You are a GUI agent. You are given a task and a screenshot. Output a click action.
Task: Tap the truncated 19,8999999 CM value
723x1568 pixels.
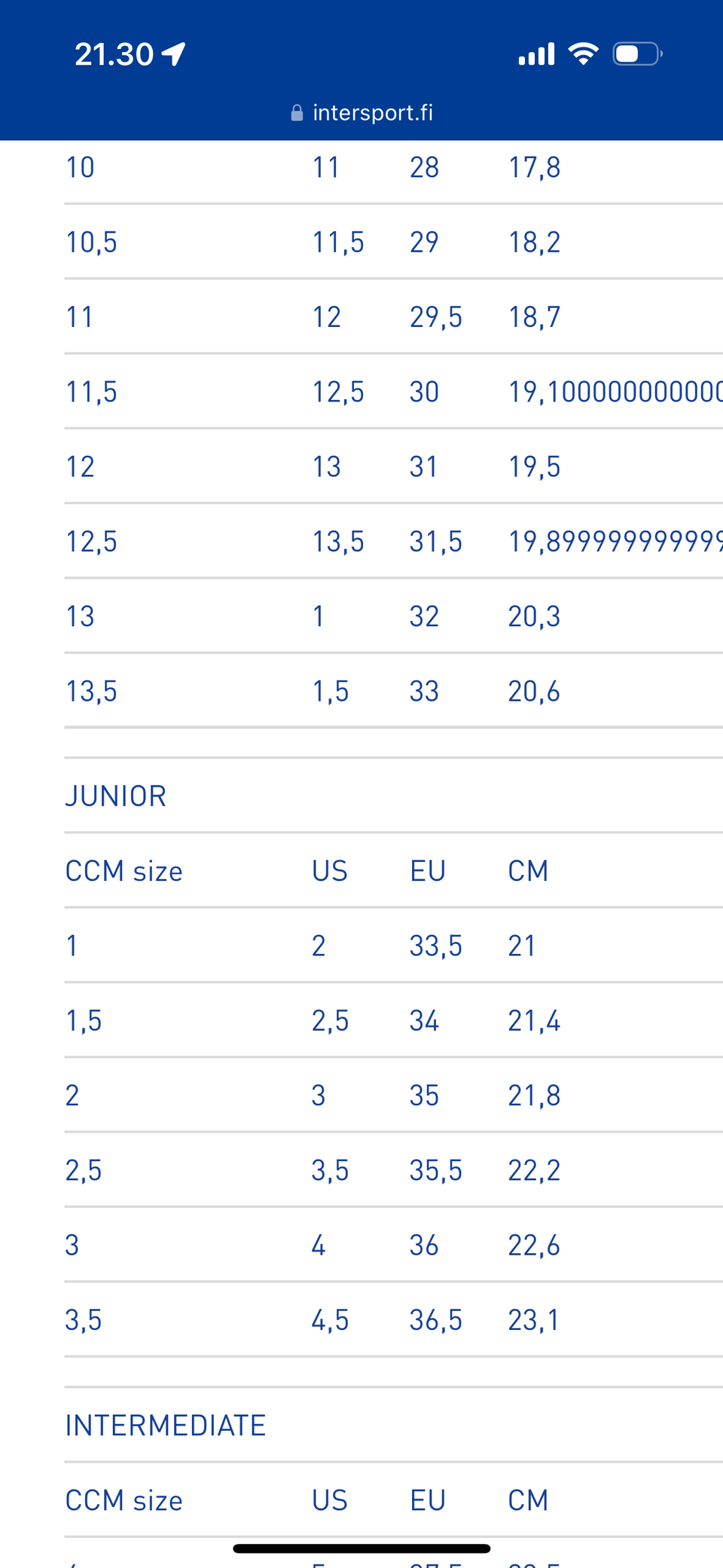(615, 542)
